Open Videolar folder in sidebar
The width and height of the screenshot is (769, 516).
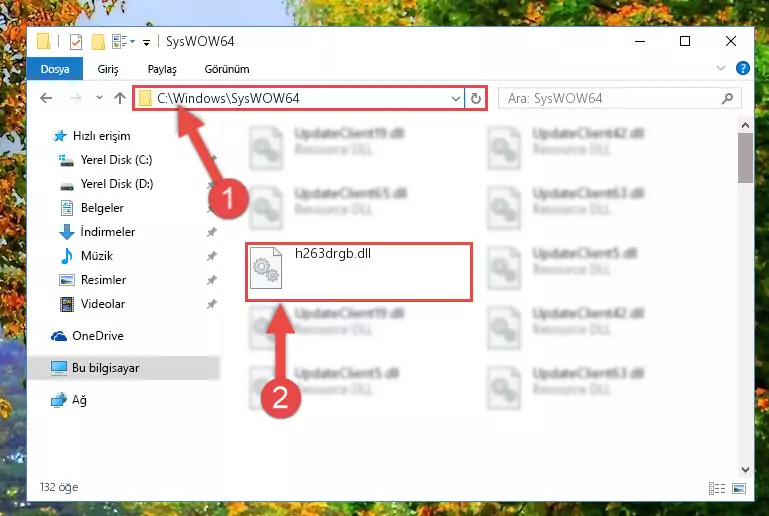pyautogui.click(x=92, y=304)
